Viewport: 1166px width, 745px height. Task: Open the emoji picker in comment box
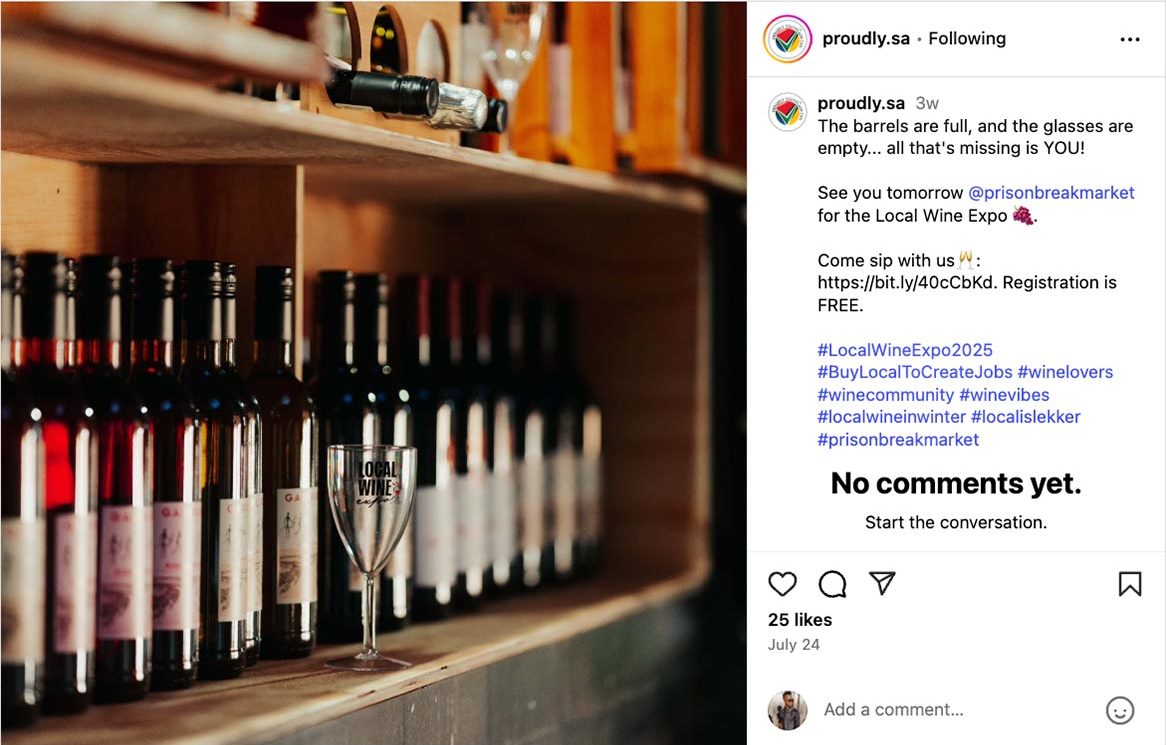click(x=1120, y=710)
